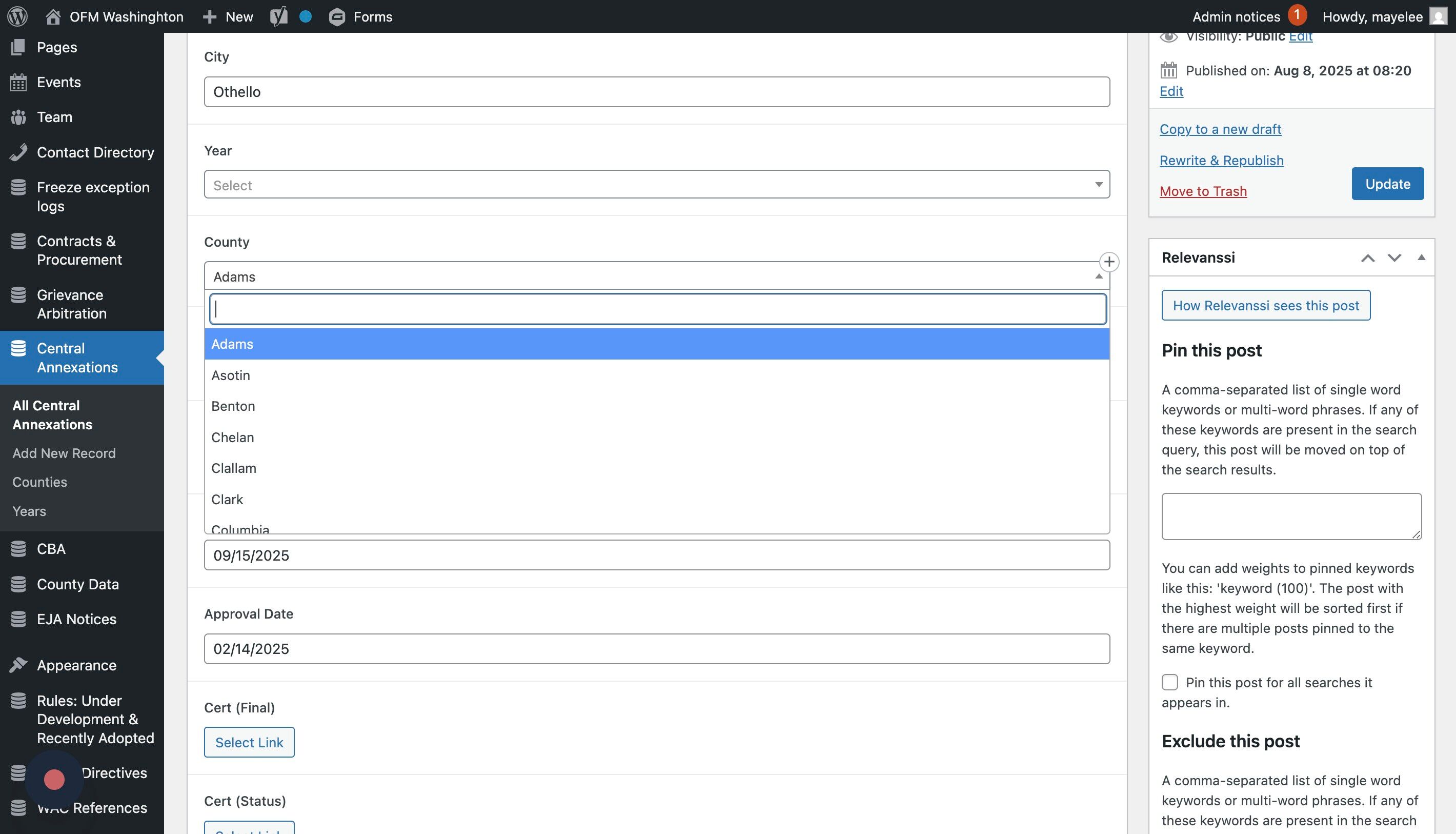The height and width of the screenshot is (834, 1456).
Task: Open the Yoast SEO toolbar icon
Action: [x=279, y=16]
